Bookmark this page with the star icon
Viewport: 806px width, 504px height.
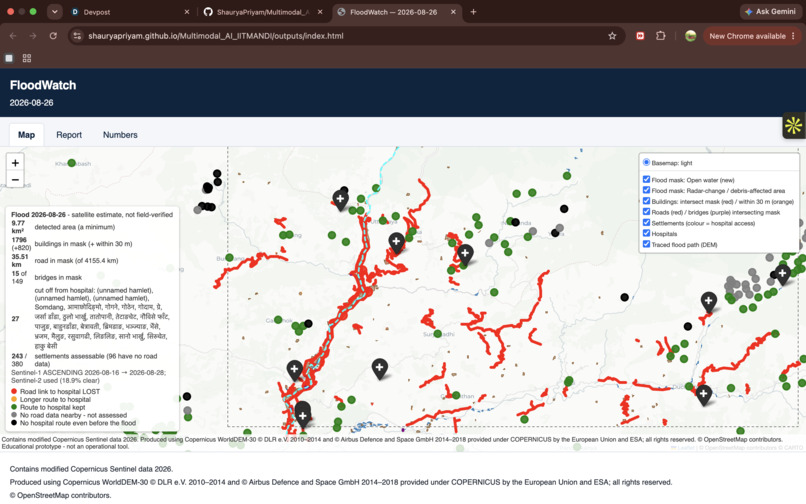point(612,36)
